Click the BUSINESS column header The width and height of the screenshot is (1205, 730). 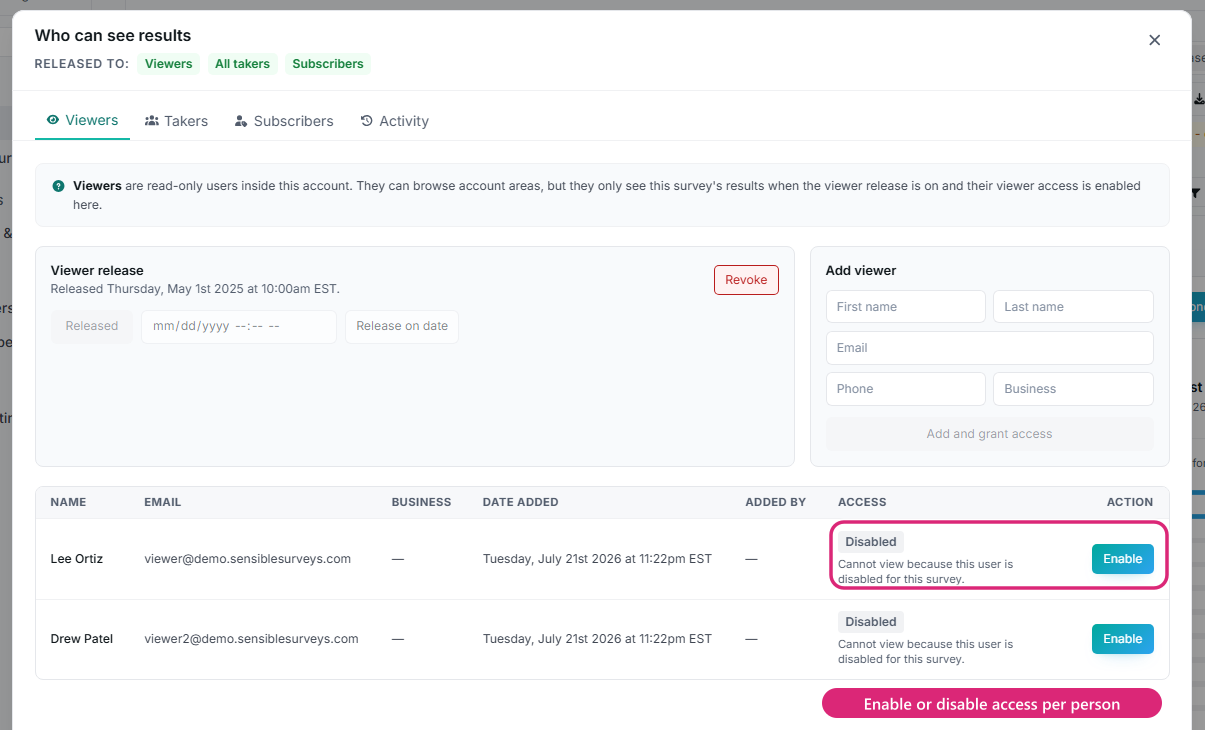(x=421, y=502)
